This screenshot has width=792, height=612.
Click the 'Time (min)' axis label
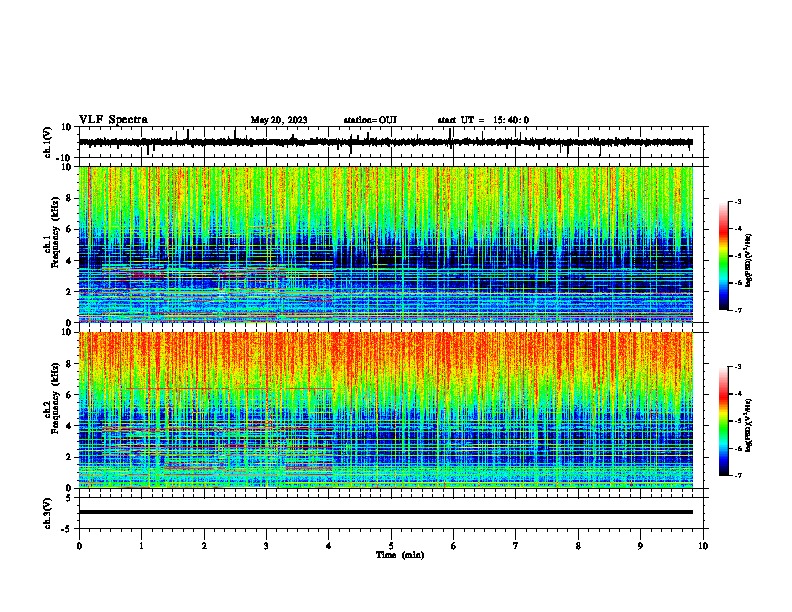(400, 555)
